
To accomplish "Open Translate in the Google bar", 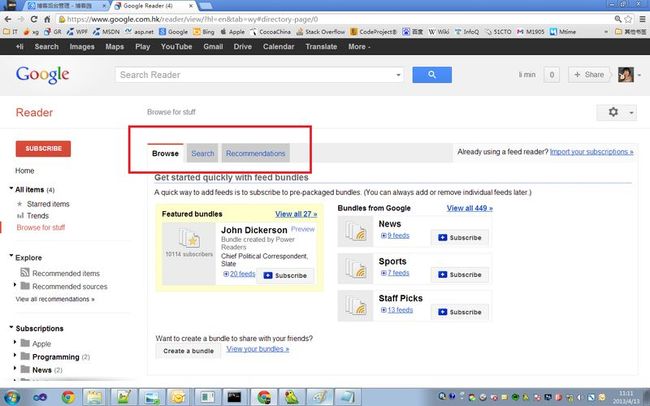I will [321, 46].
